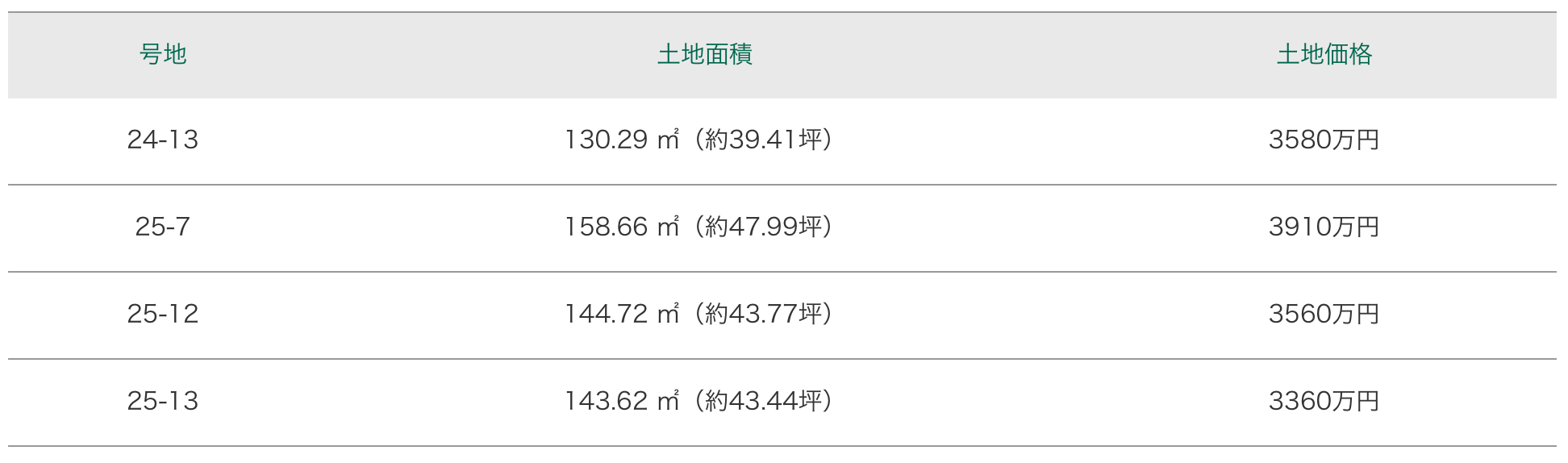Screen dimensions: 1568x463
Task: Click the 約43.77坪 tsubo figure
Action: coord(763,315)
